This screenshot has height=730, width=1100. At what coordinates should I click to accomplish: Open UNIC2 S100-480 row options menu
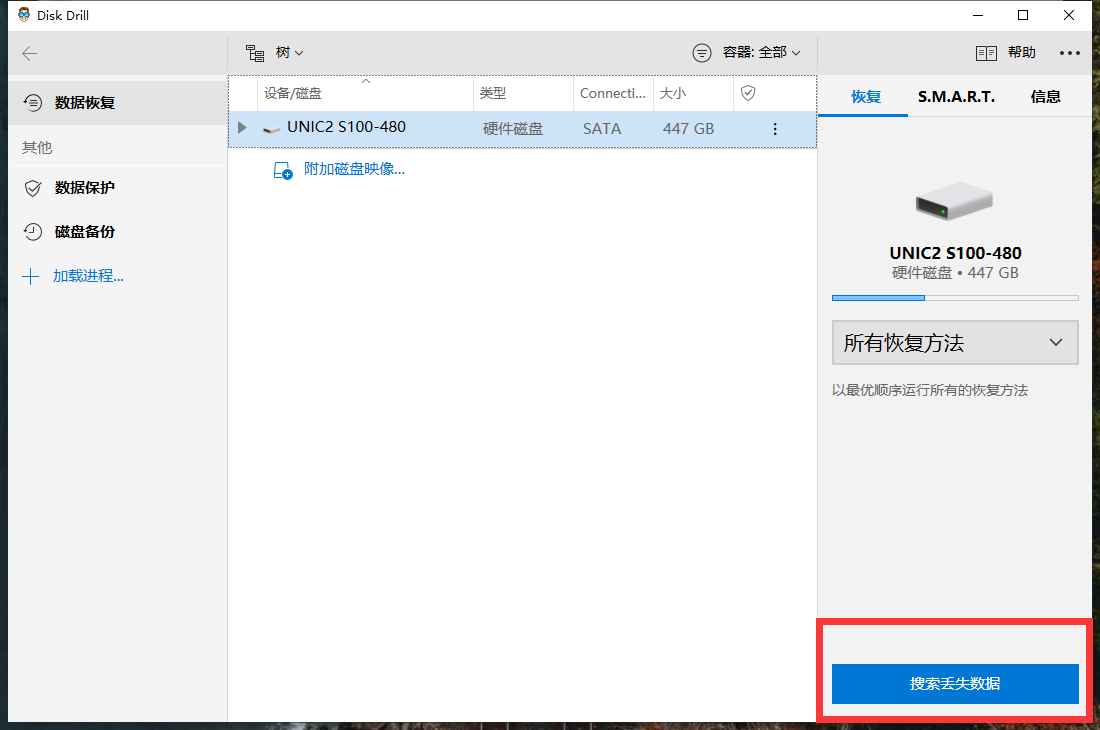[x=774, y=129]
